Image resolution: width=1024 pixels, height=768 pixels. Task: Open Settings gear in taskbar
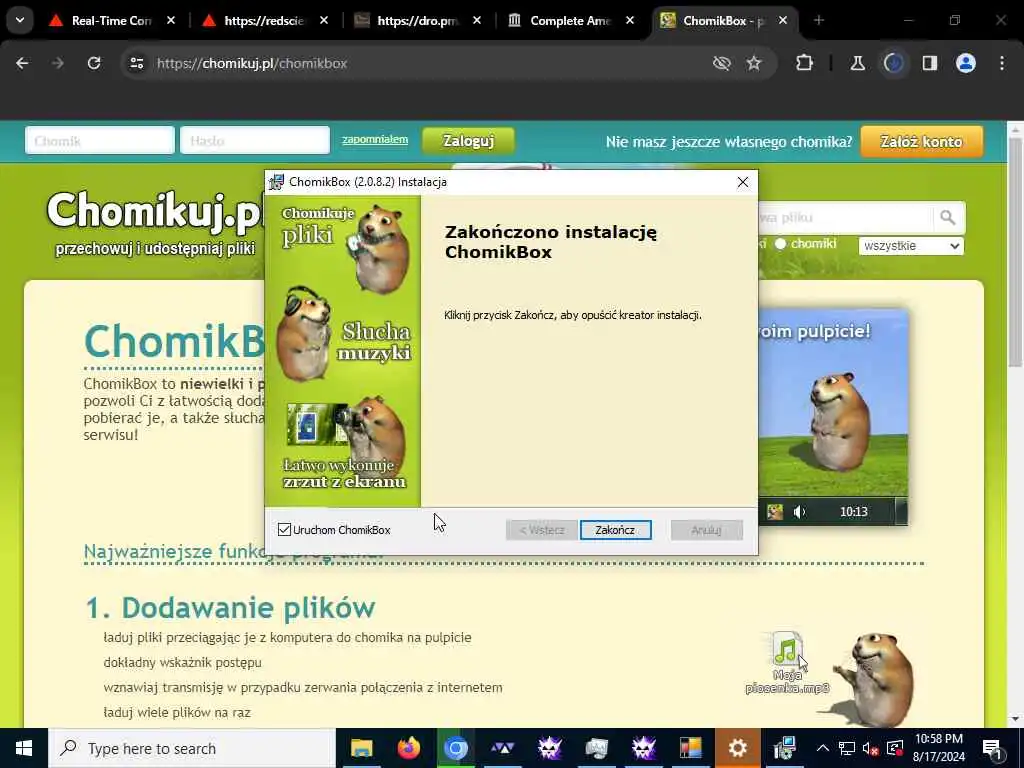click(737, 748)
